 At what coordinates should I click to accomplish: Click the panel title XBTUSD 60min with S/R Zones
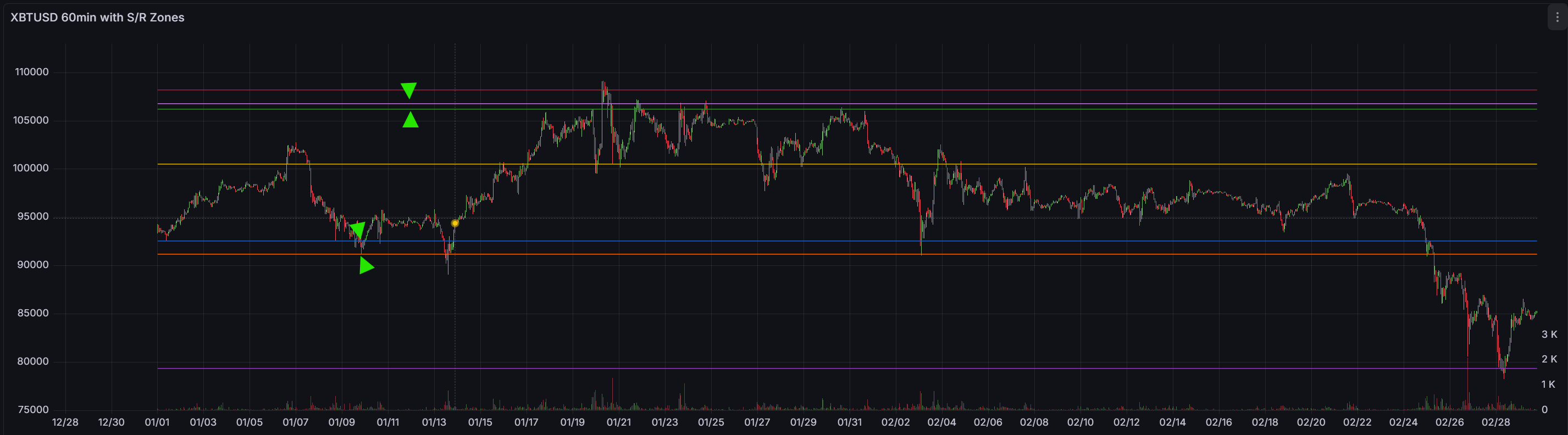tap(97, 18)
